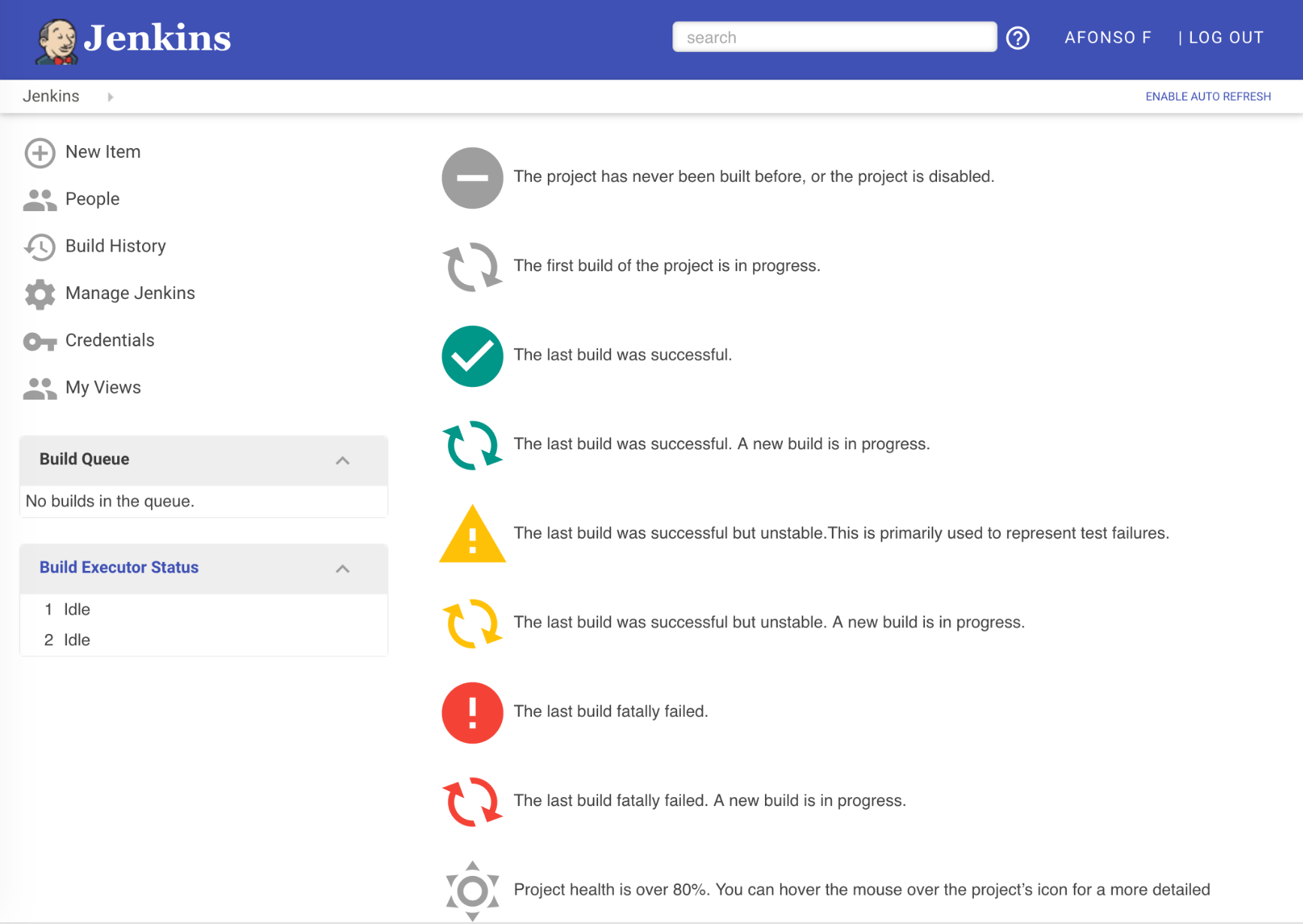The width and height of the screenshot is (1303, 924).
Task: Collapse the Build Executor Status panel
Action: (343, 569)
